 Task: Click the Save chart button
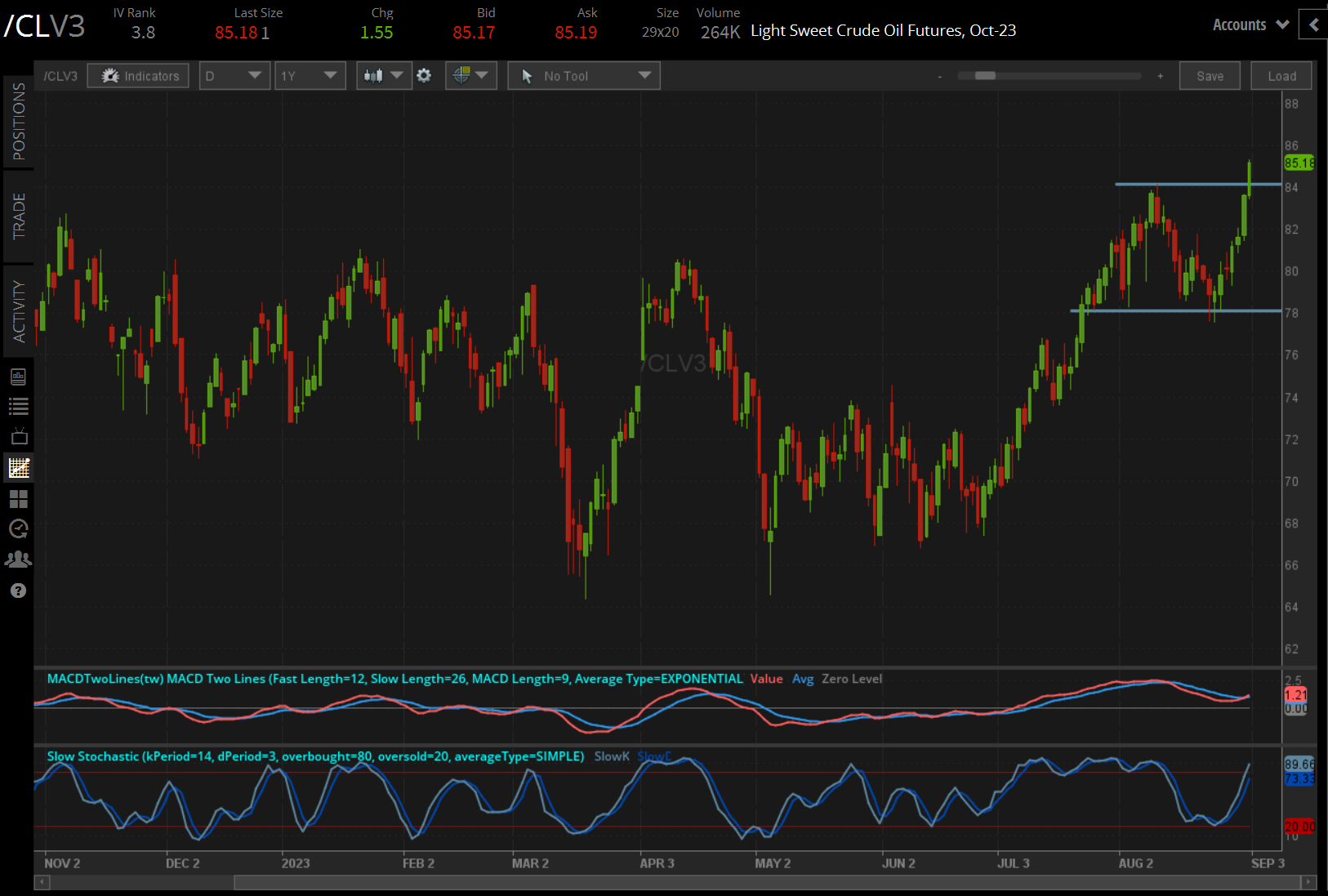pos(1210,75)
